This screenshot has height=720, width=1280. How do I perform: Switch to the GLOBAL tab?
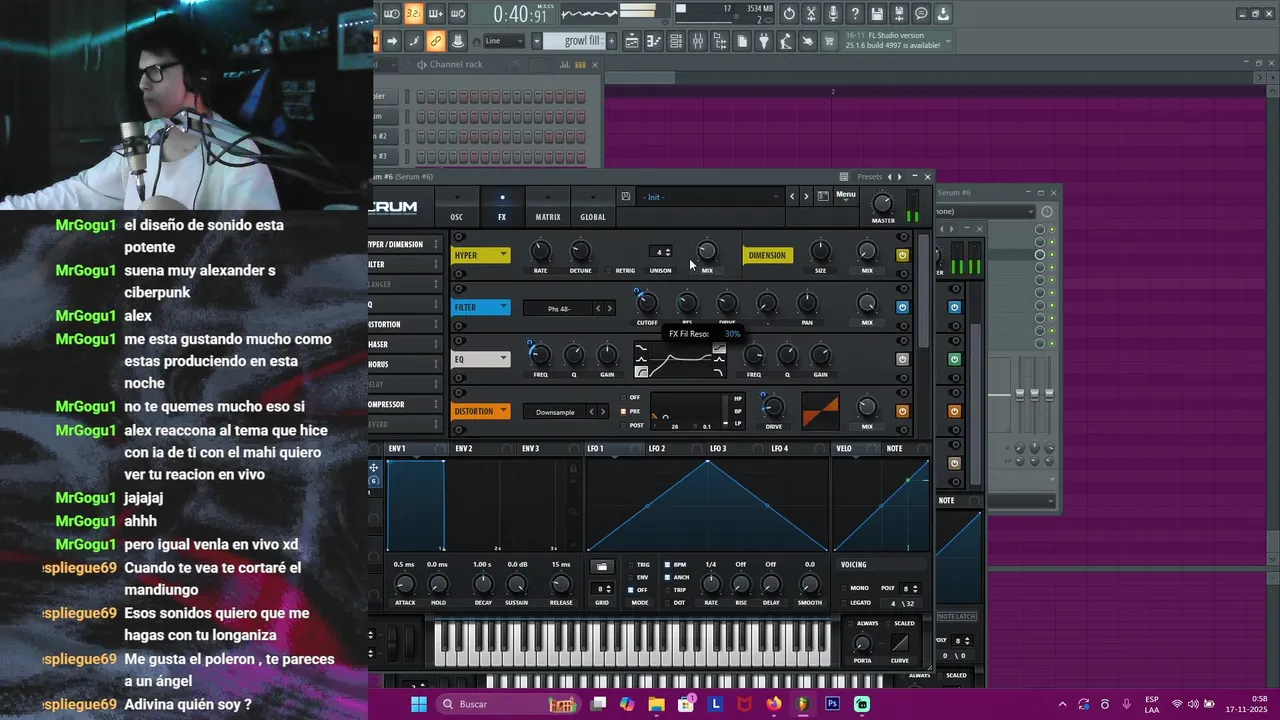pyautogui.click(x=593, y=208)
